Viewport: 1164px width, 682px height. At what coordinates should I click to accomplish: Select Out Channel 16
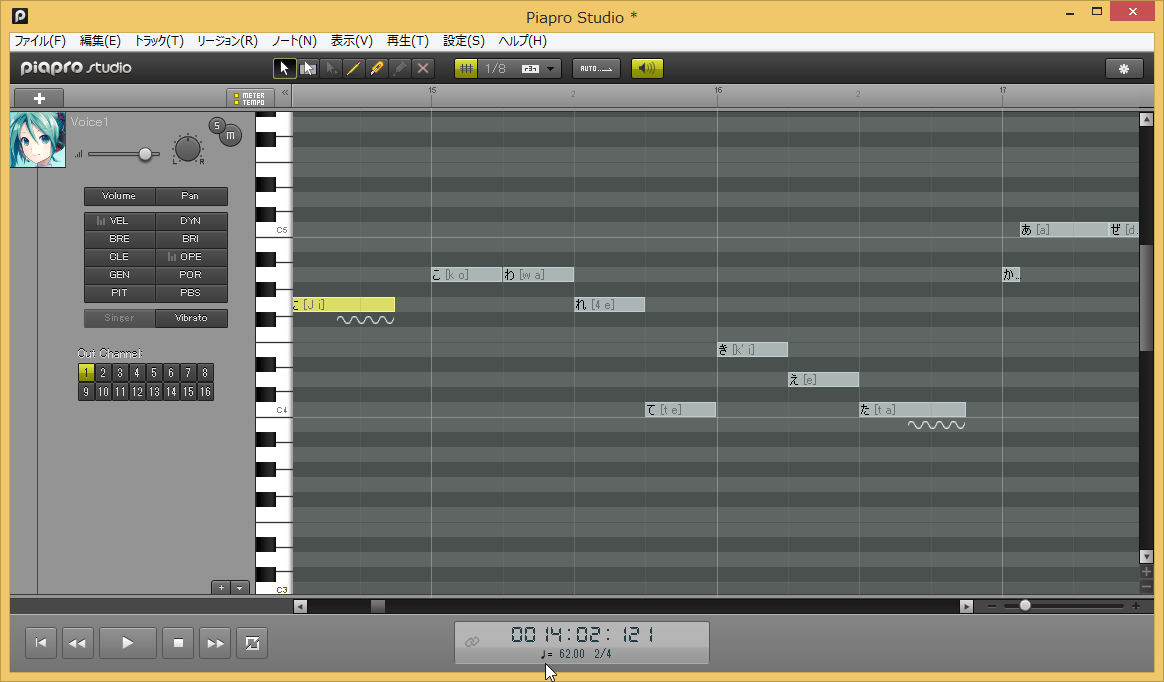(206, 392)
